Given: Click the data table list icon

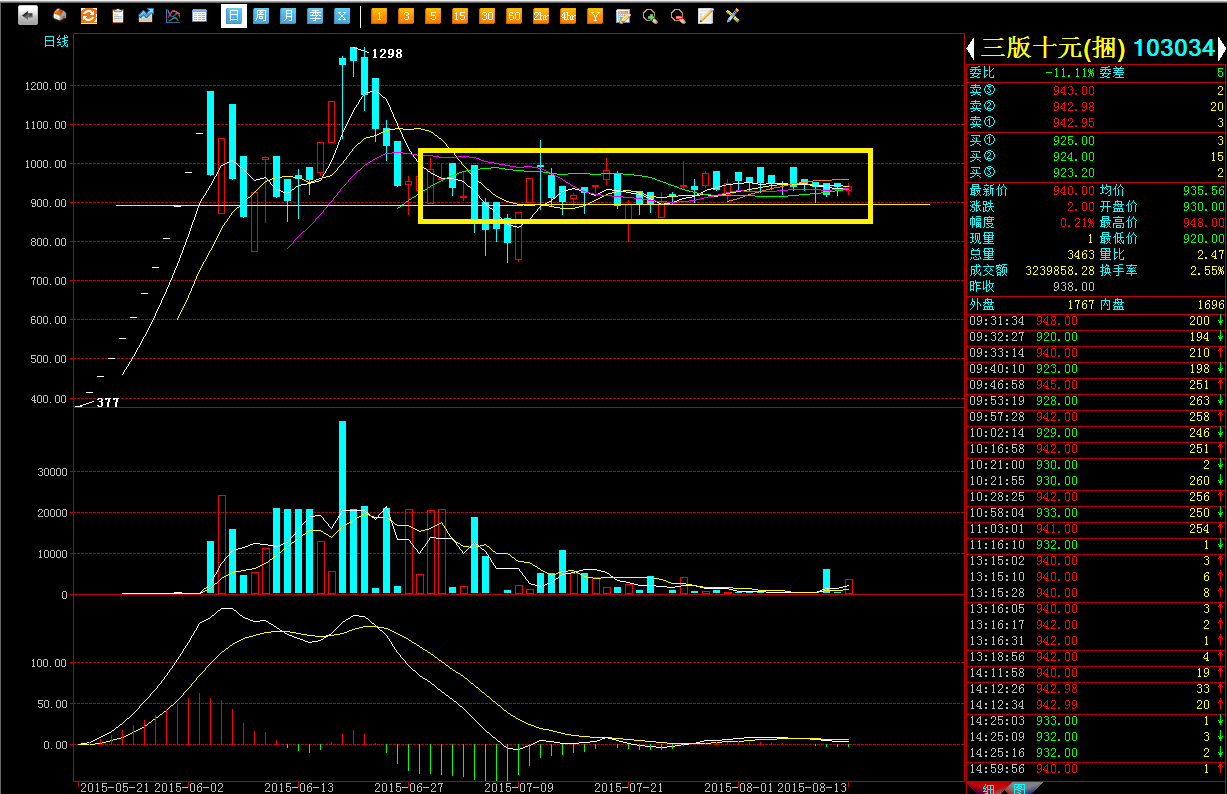Looking at the screenshot, I should coord(200,16).
